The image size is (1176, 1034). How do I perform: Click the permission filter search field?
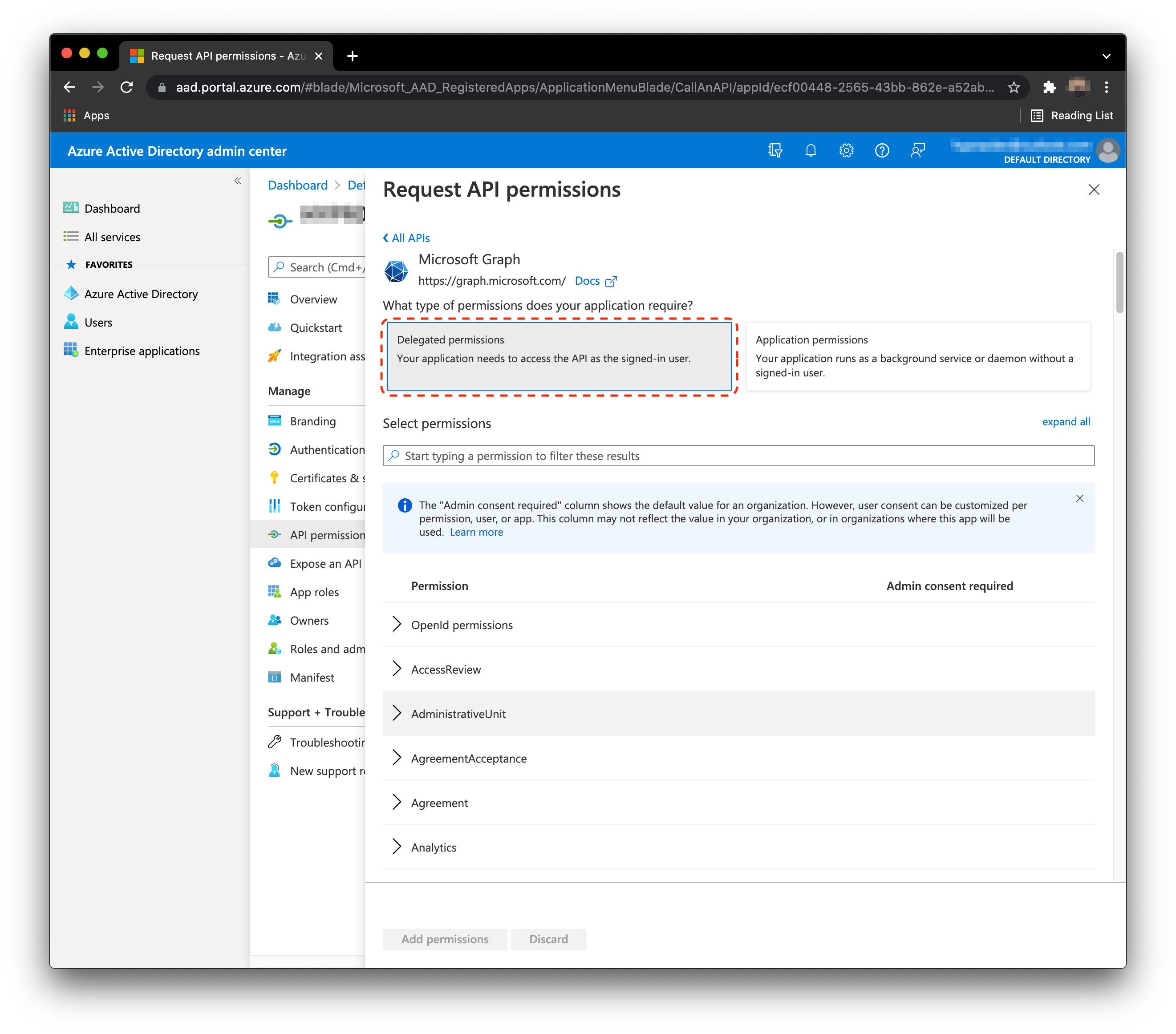click(738, 456)
